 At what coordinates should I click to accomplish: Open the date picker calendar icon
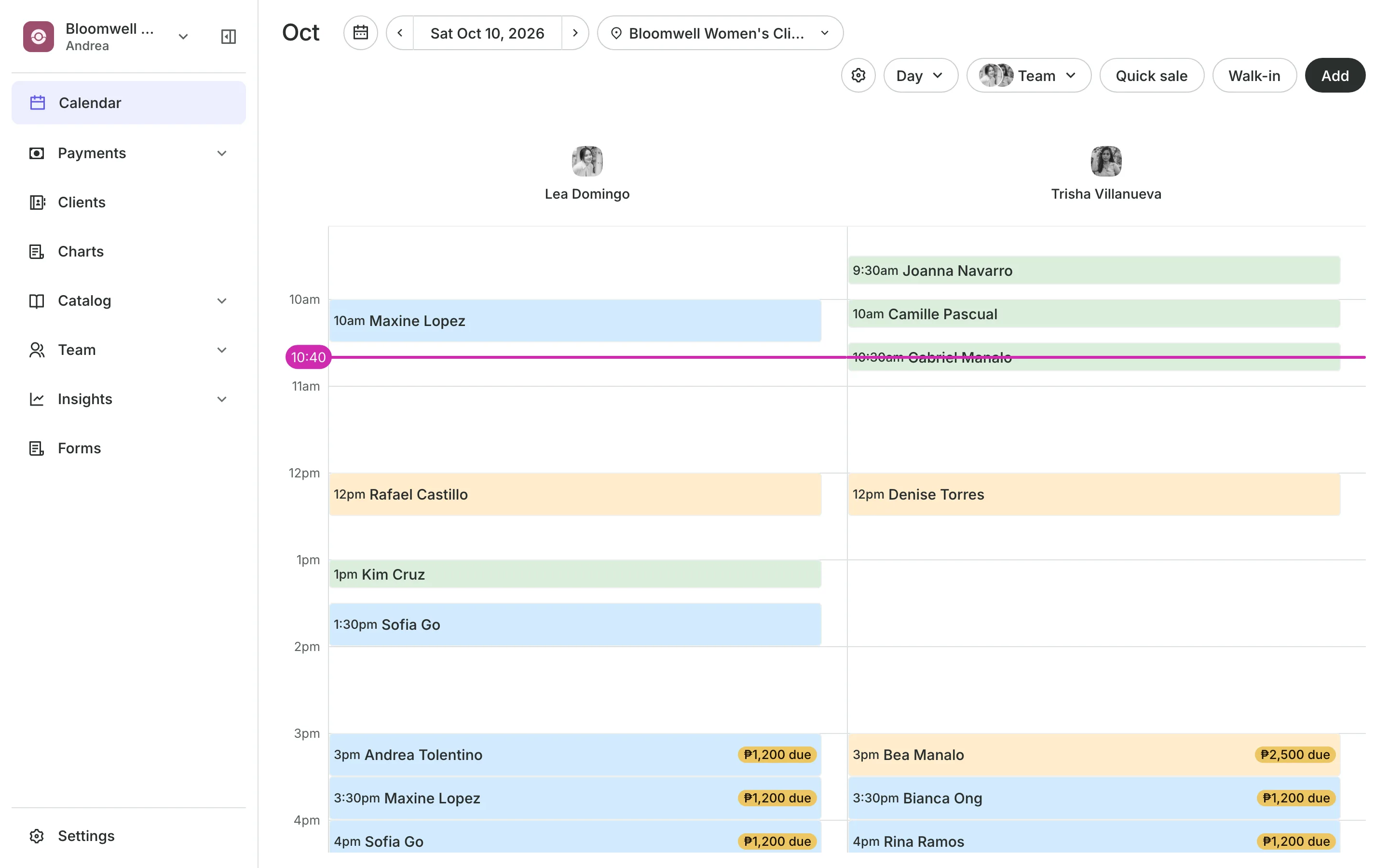click(360, 33)
